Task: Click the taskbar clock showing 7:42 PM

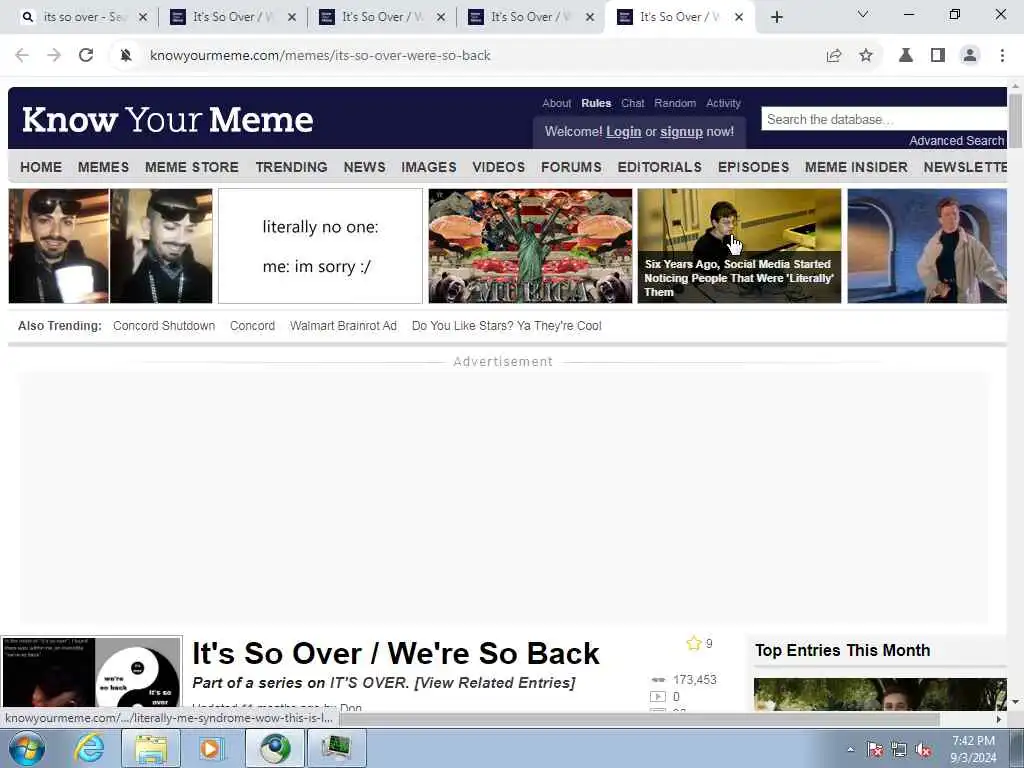Action: [x=973, y=749]
